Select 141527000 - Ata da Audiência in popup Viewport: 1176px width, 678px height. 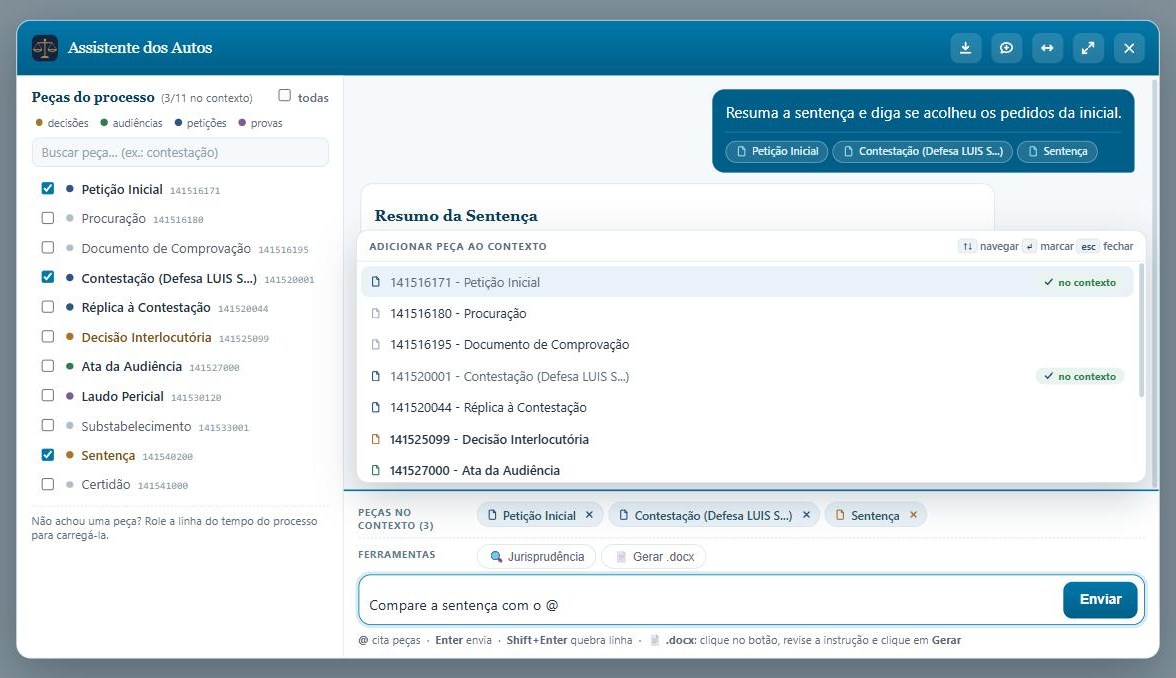pyautogui.click(x=747, y=470)
